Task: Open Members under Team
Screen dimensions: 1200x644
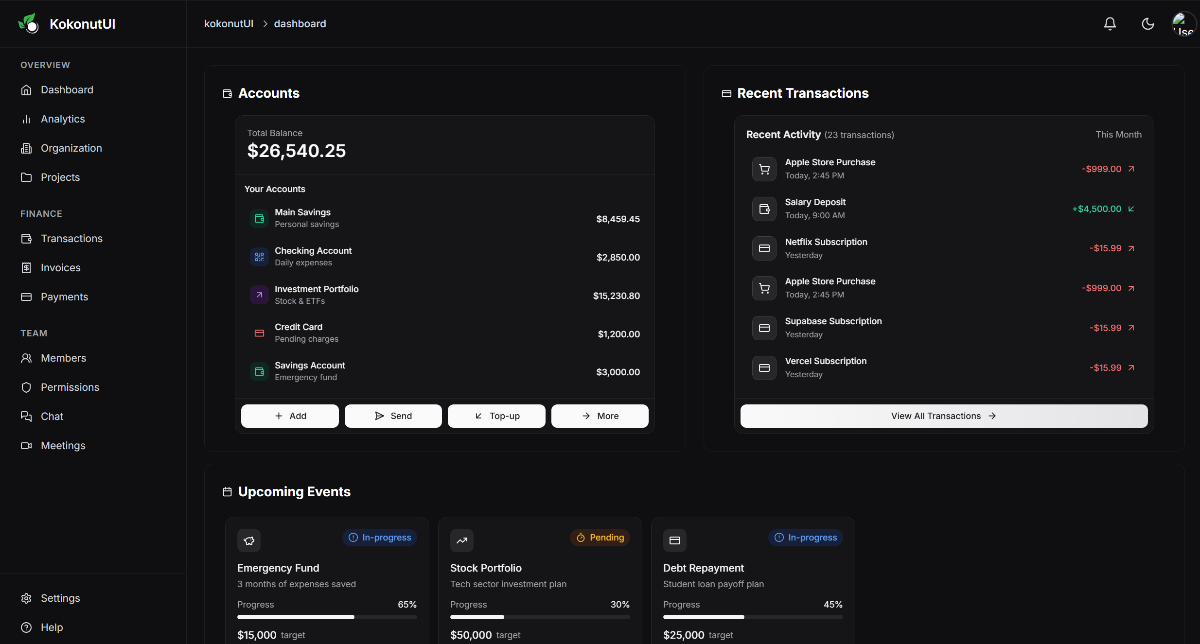Action: pos(63,358)
